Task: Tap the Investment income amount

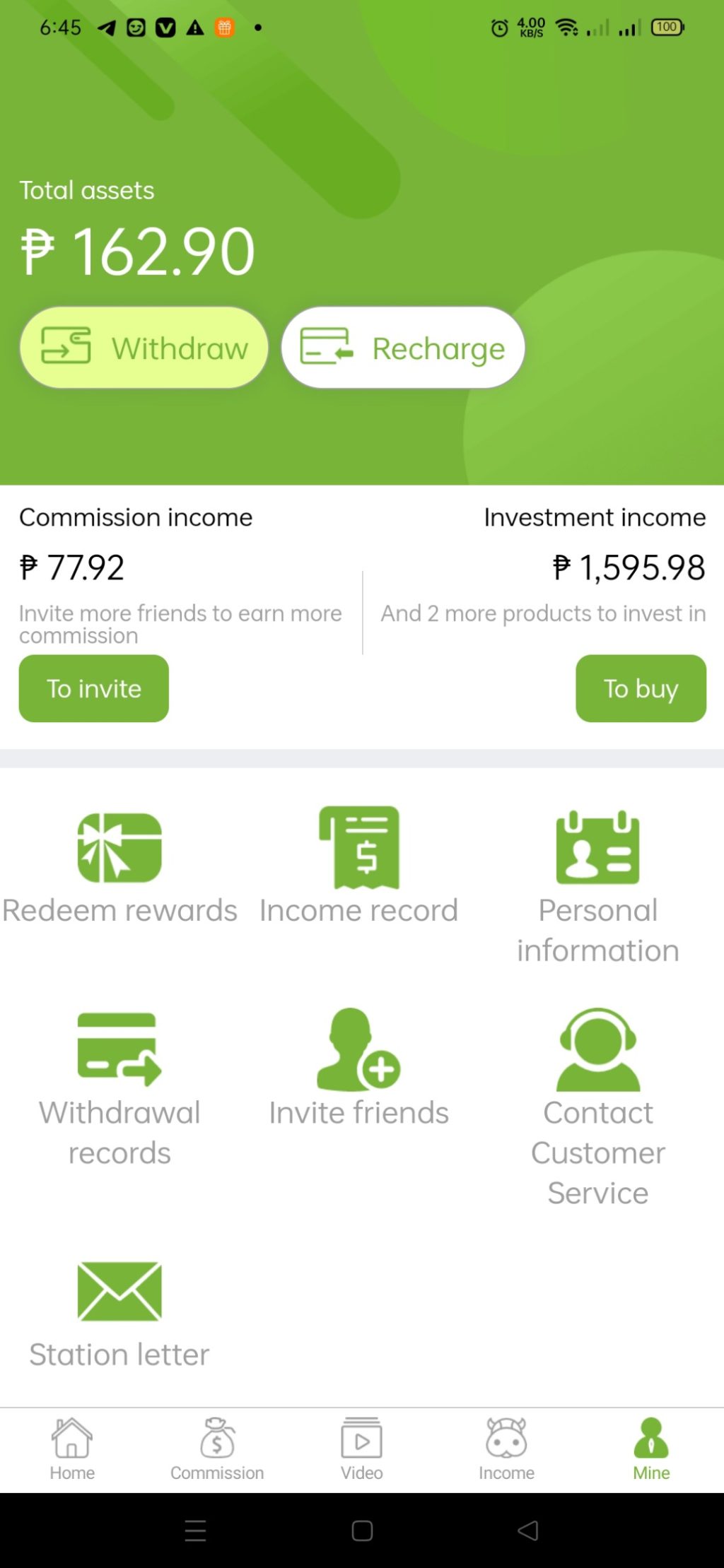Action: point(629,567)
